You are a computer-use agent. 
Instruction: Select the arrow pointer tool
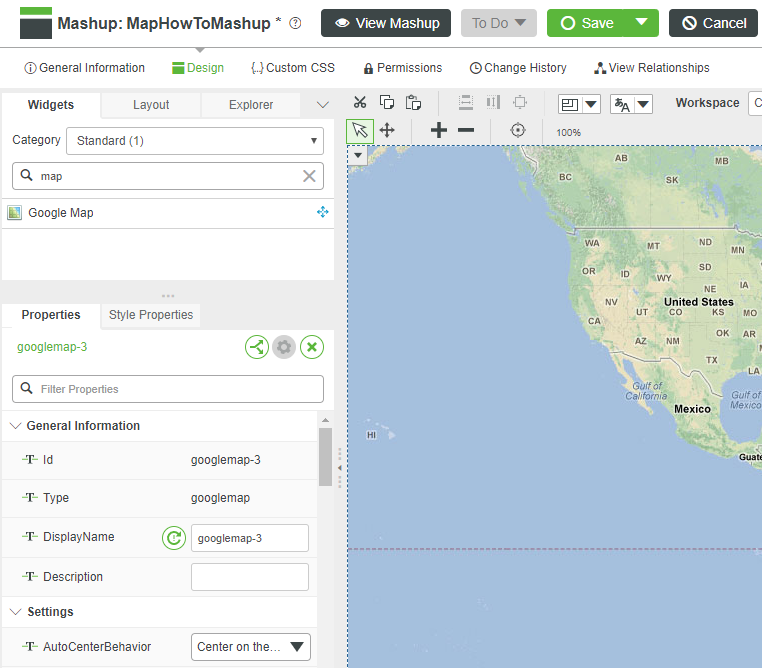pos(360,131)
